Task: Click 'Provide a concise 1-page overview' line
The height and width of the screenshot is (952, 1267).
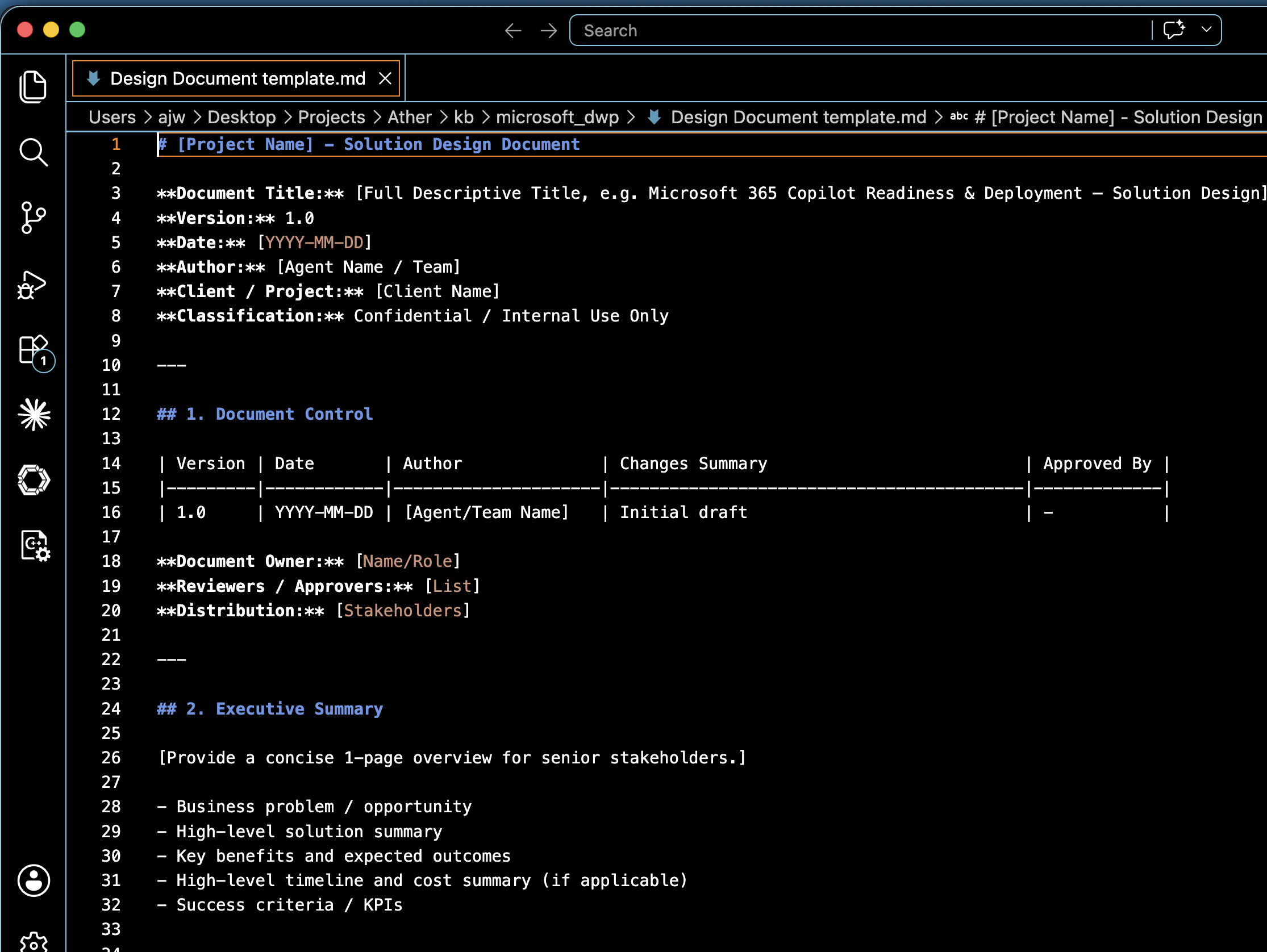Action: 452,758
